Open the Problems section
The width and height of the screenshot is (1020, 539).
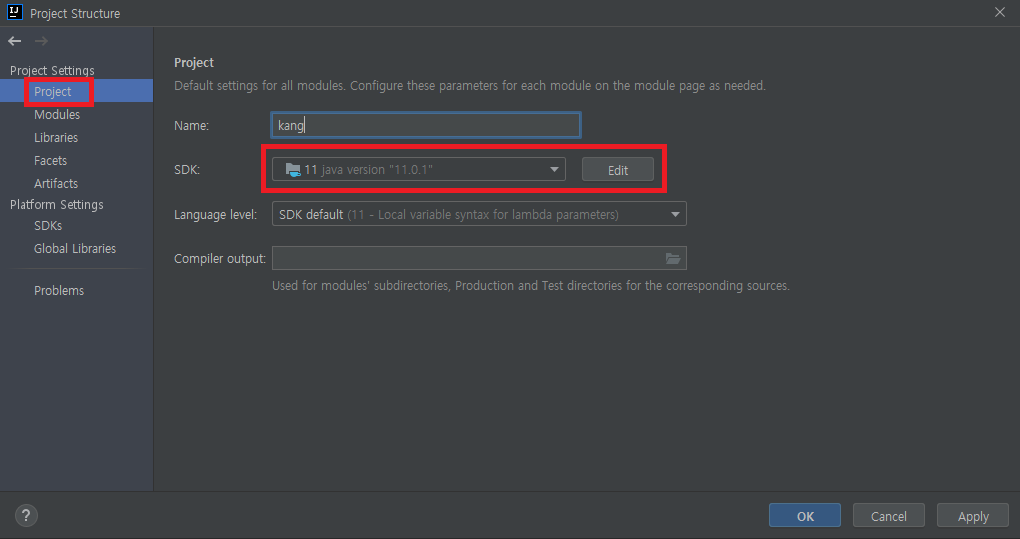click(x=59, y=291)
